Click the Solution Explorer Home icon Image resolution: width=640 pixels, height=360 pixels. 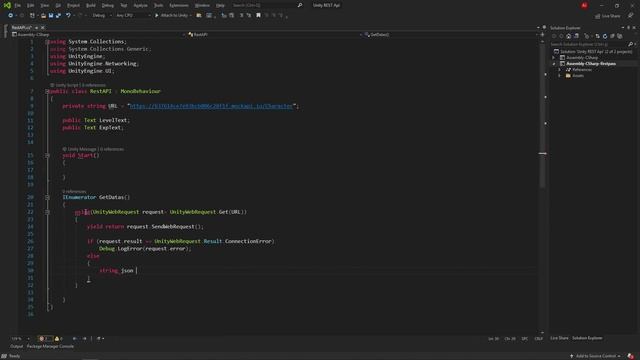[569, 36]
